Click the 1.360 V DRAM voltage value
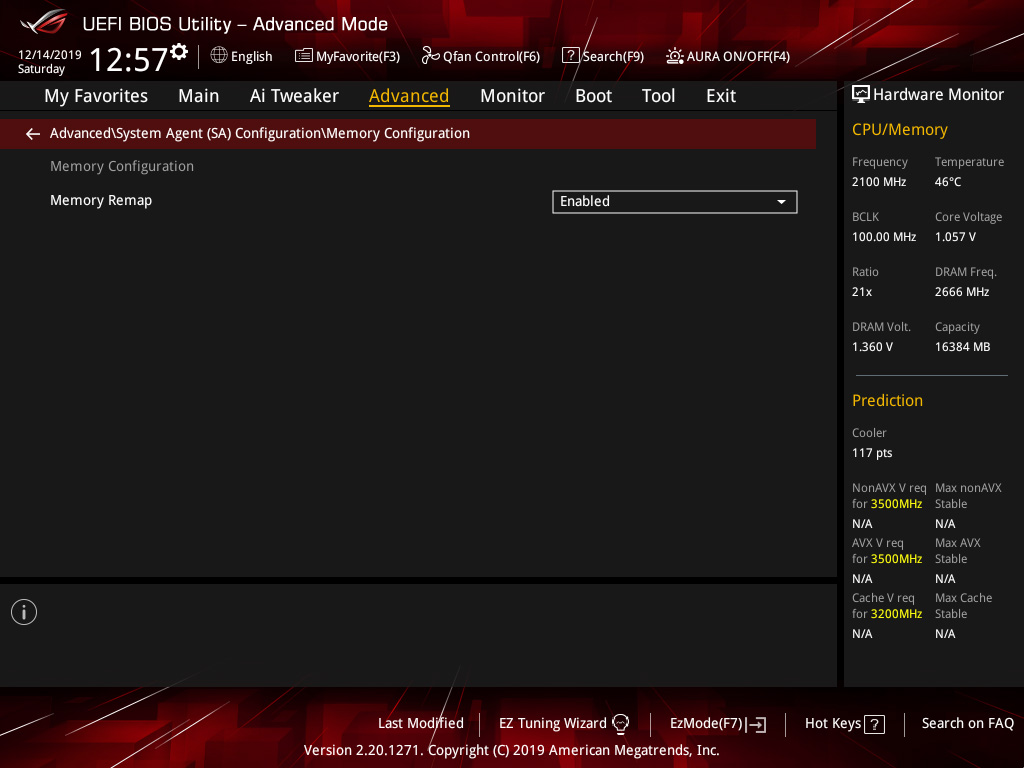The width and height of the screenshot is (1024, 768). pyautogui.click(x=872, y=347)
